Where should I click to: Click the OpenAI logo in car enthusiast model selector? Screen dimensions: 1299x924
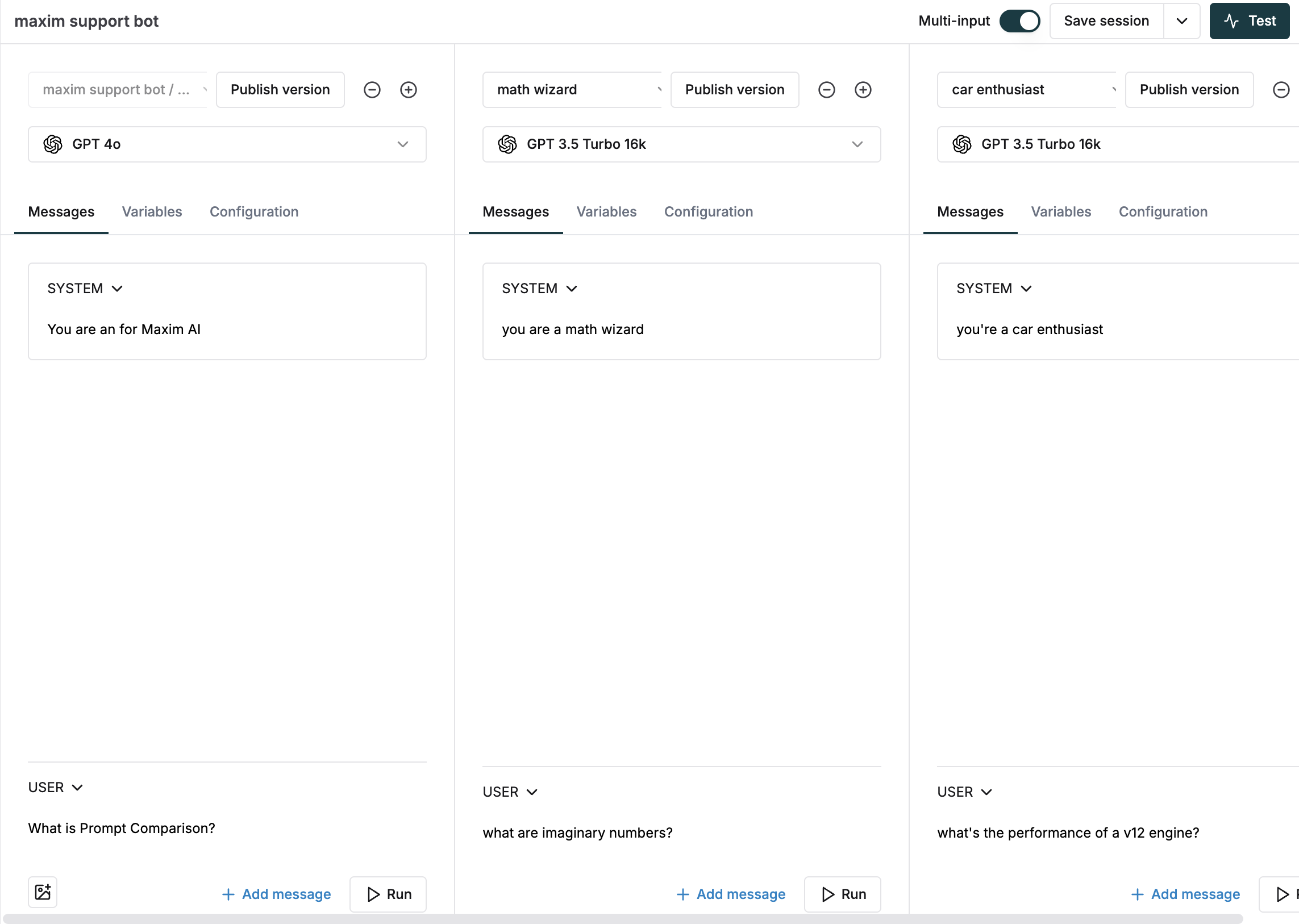[962, 144]
